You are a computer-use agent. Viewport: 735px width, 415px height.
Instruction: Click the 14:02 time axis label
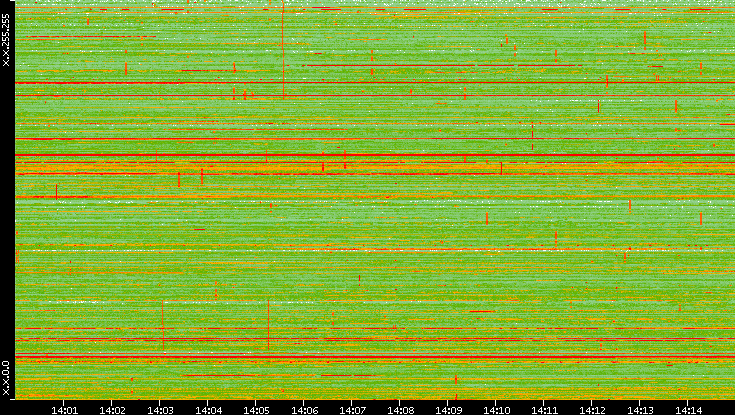[x=112, y=410]
